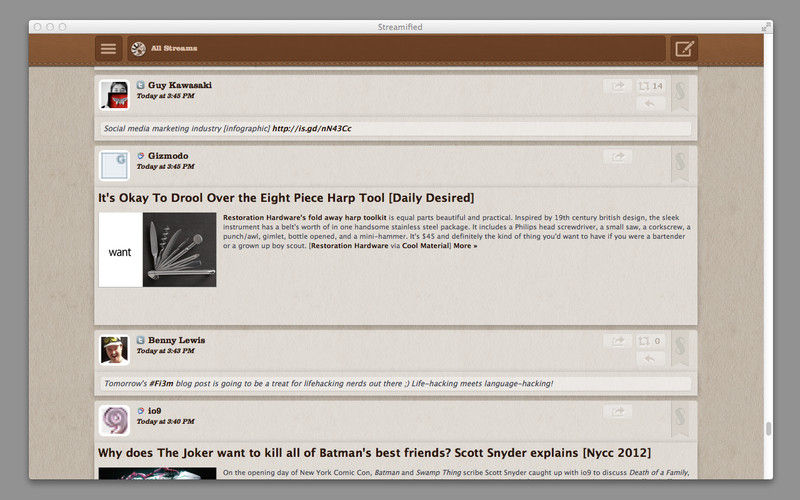The width and height of the screenshot is (800, 500).
Task: Select the io9 source name
Action: [155, 411]
